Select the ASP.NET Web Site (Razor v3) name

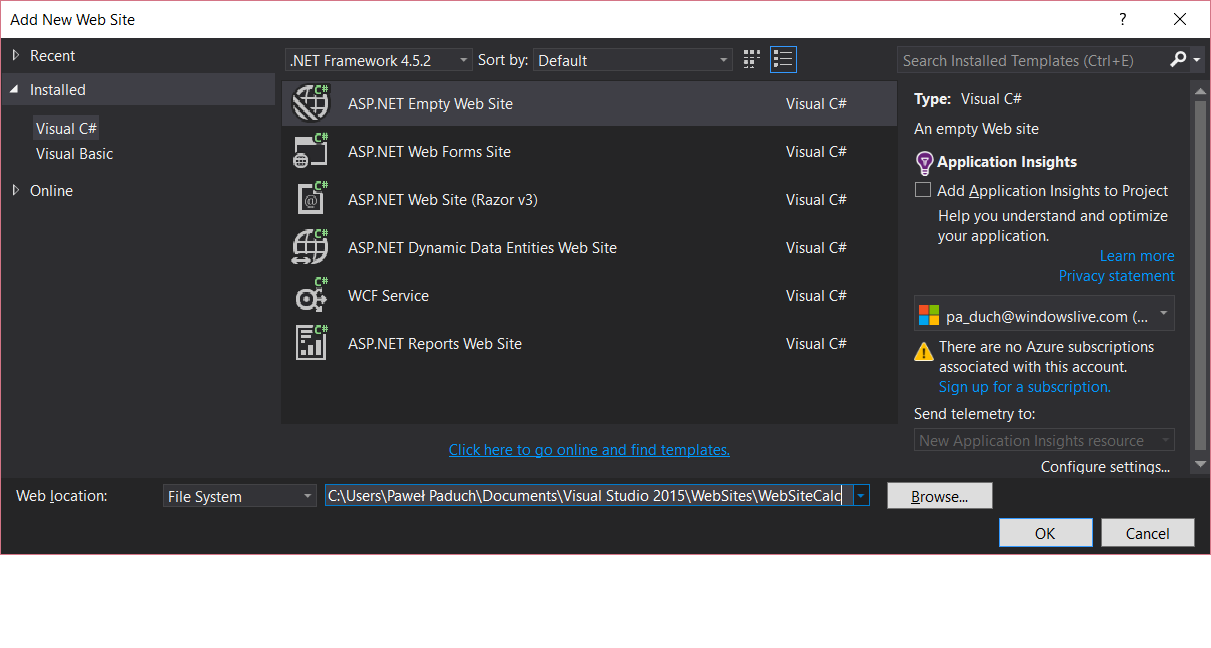443,200
